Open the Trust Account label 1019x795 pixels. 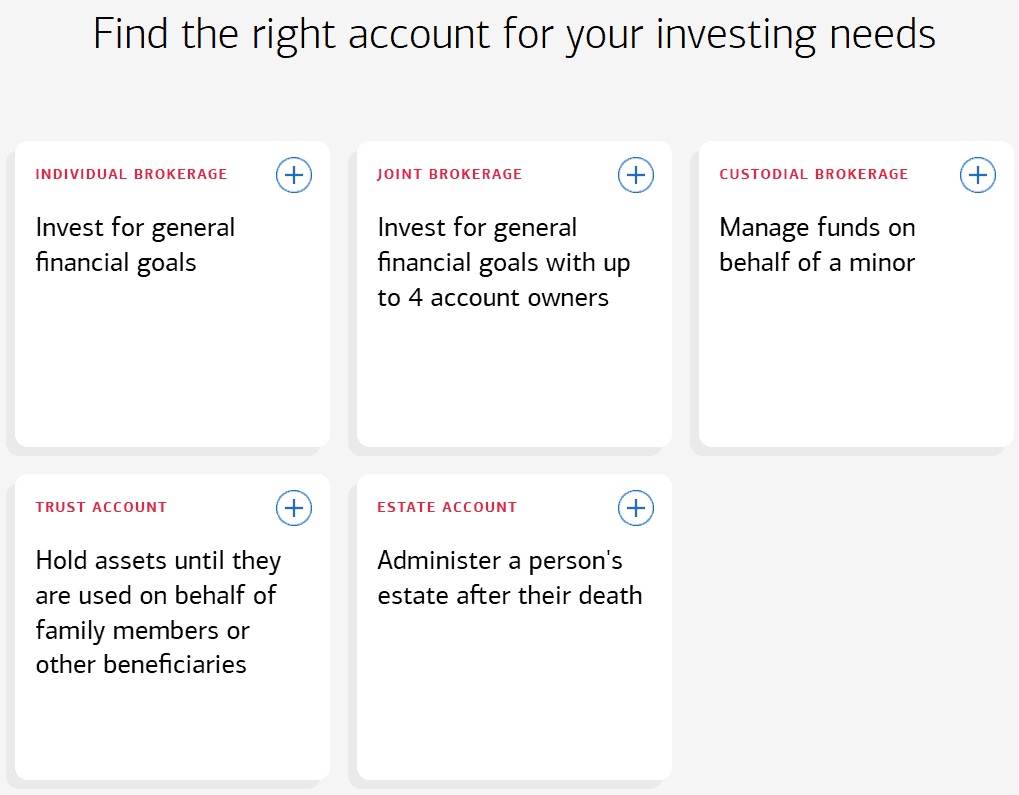[100, 507]
